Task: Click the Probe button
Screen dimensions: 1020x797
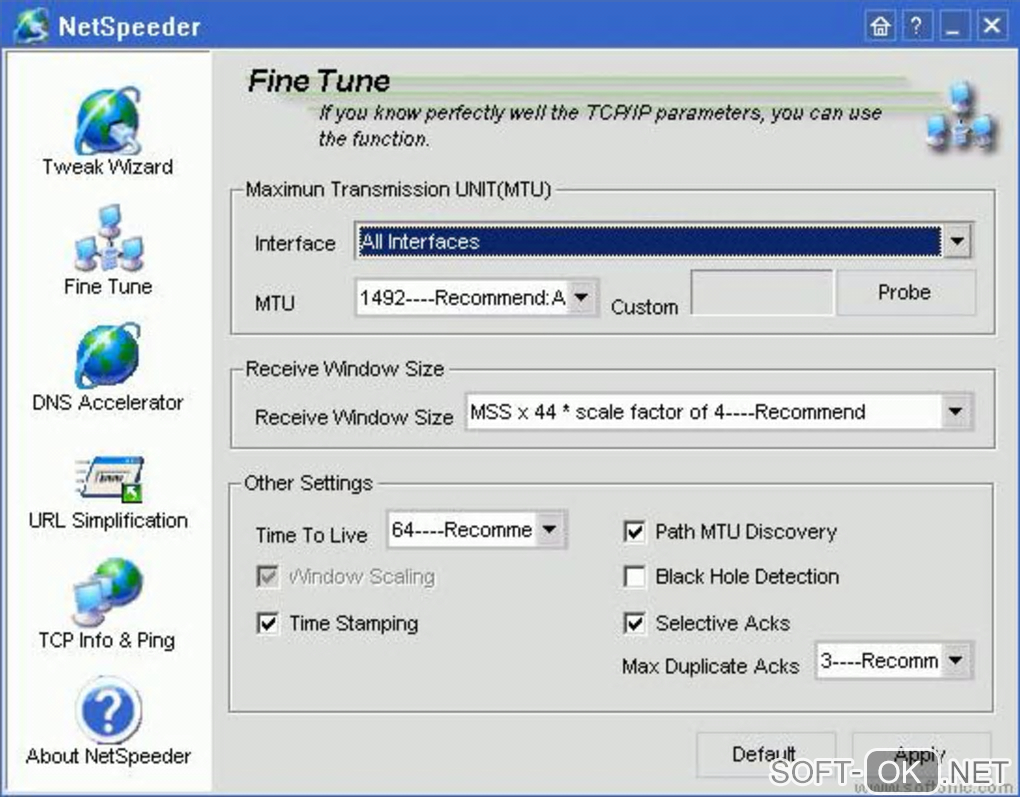Action: (x=905, y=293)
